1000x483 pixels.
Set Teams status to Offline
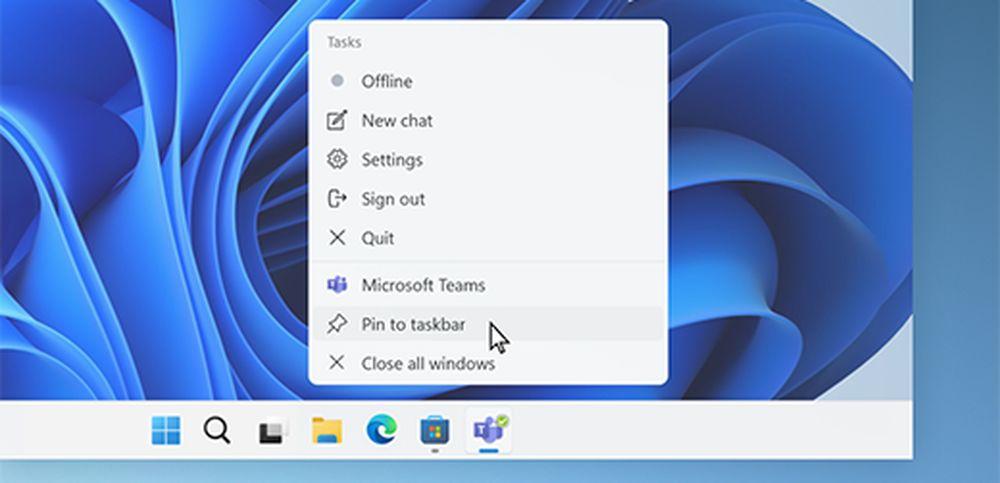point(386,81)
